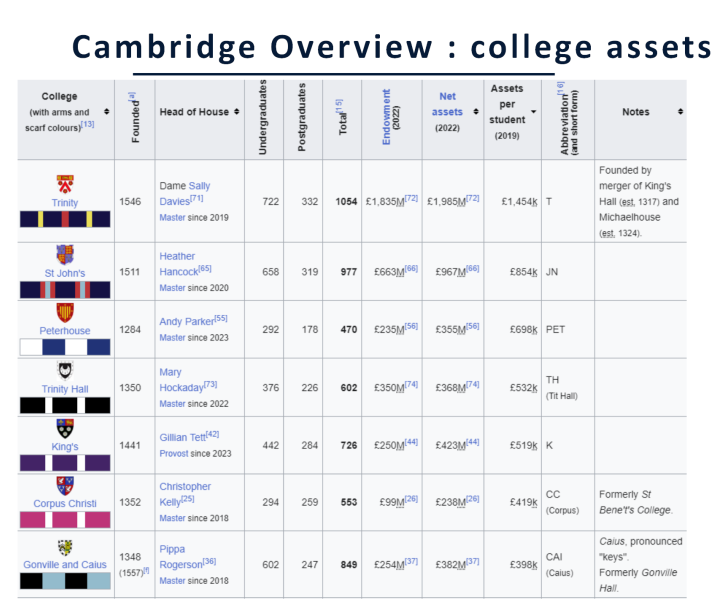The image size is (724, 608).
Task: Open citation 72 beside Trinity endowment
Action: click(411, 199)
